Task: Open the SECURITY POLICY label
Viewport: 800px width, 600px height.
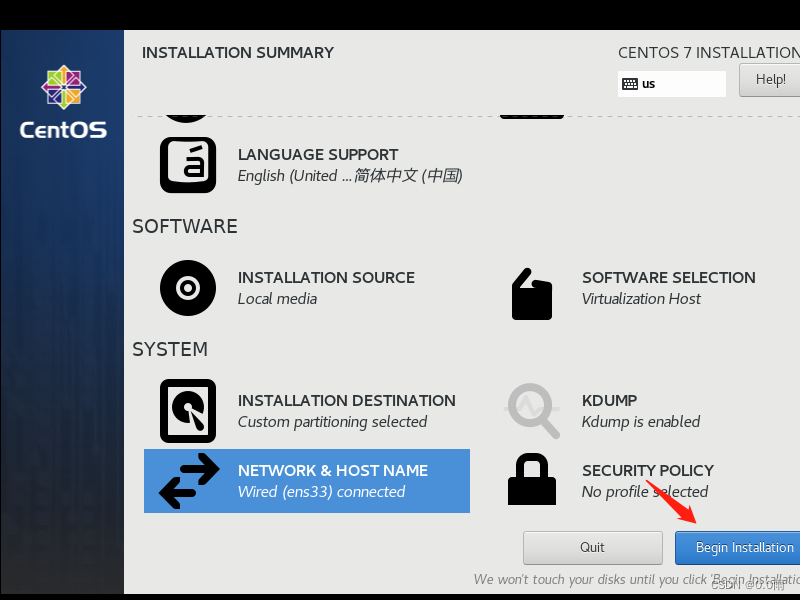Action: pyautogui.click(x=648, y=470)
